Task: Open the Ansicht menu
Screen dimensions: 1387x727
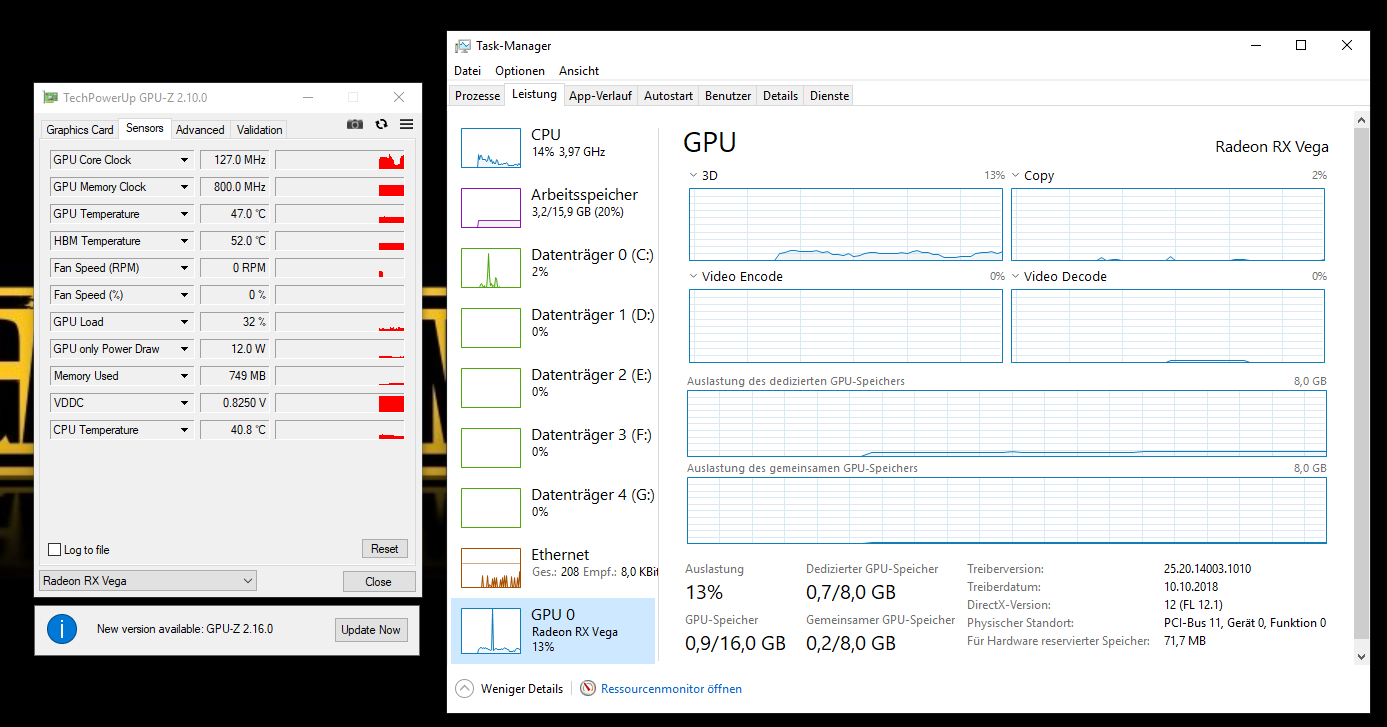Action: tap(579, 71)
